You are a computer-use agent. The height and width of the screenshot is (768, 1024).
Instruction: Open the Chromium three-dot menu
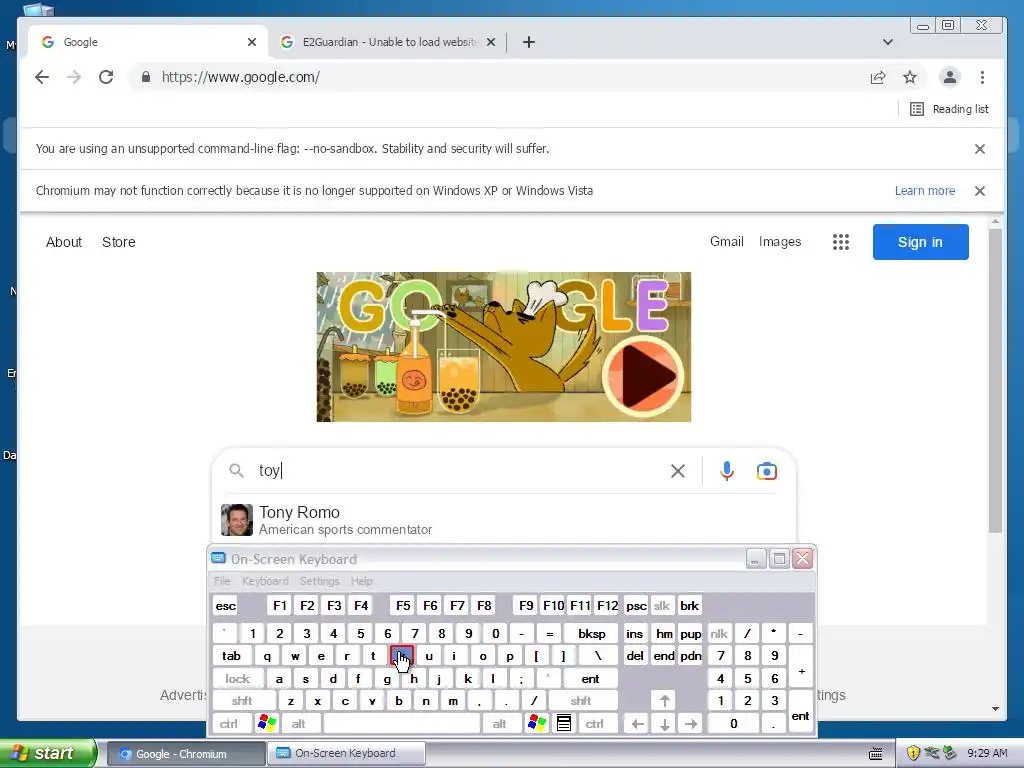click(x=982, y=77)
